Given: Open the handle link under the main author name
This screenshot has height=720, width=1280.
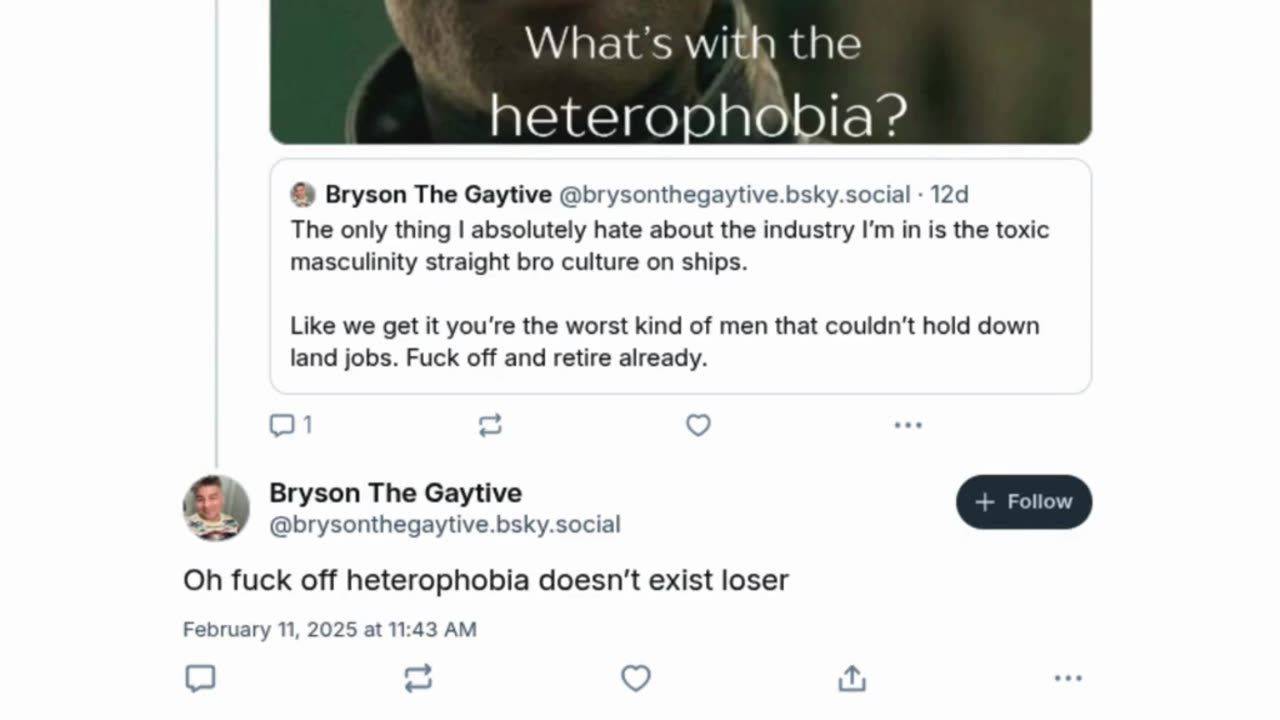Looking at the screenshot, I should pos(445,525).
